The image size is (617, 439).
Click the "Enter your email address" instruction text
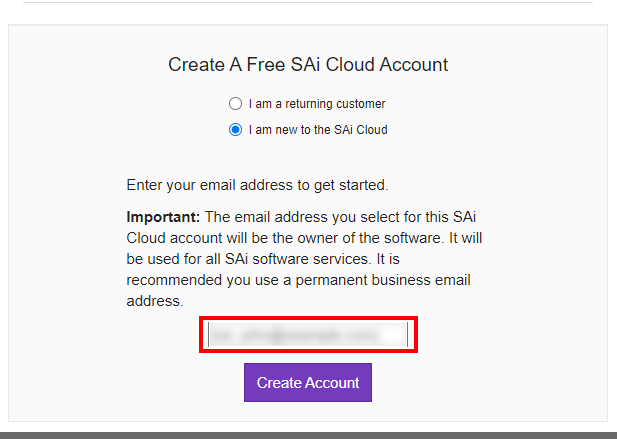[257, 185]
